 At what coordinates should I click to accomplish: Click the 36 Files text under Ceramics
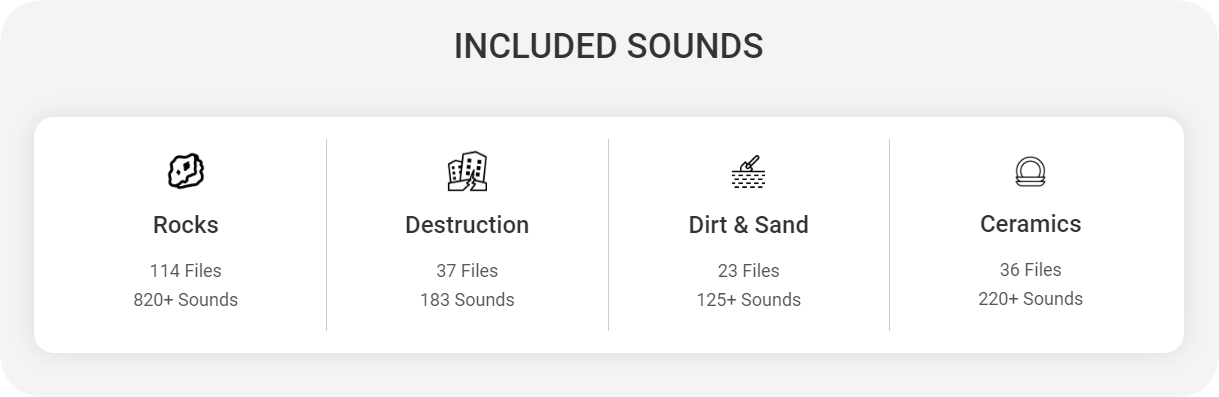coord(1030,270)
